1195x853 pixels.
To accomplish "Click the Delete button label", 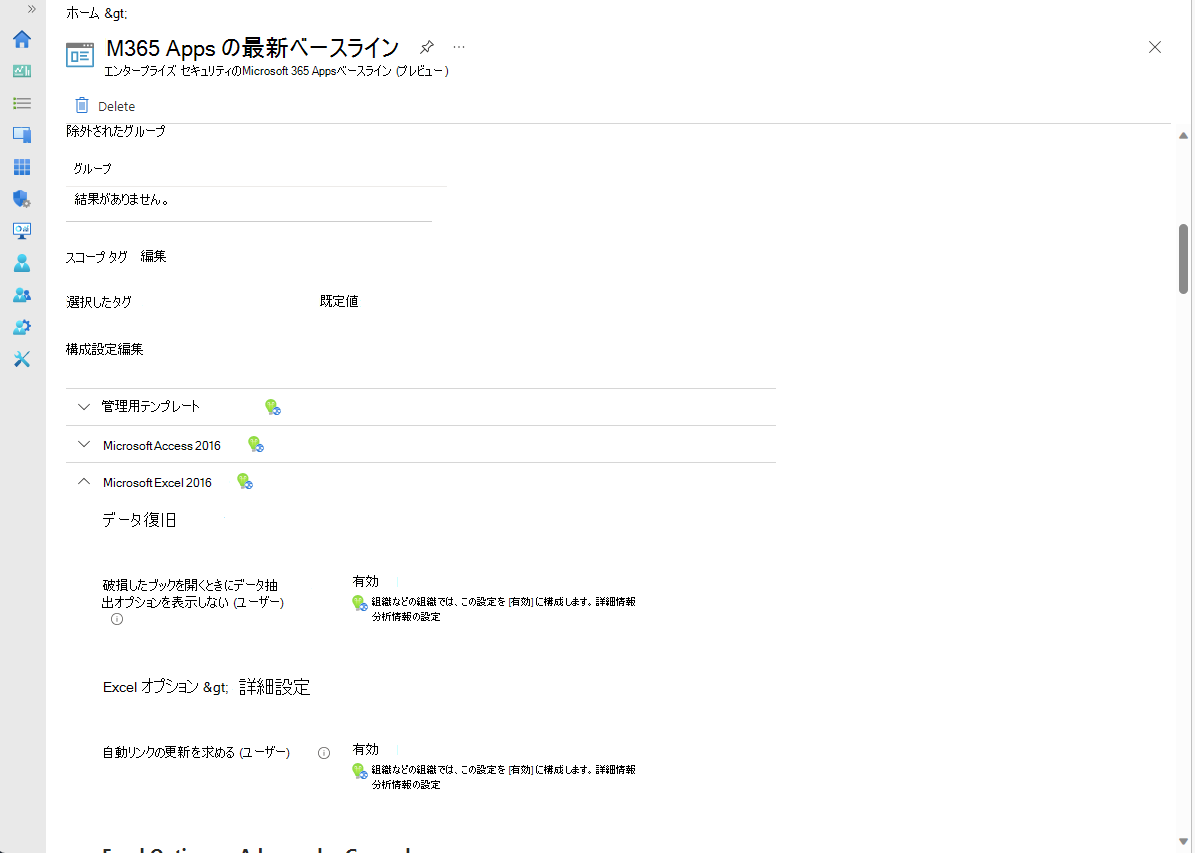I will click(117, 107).
